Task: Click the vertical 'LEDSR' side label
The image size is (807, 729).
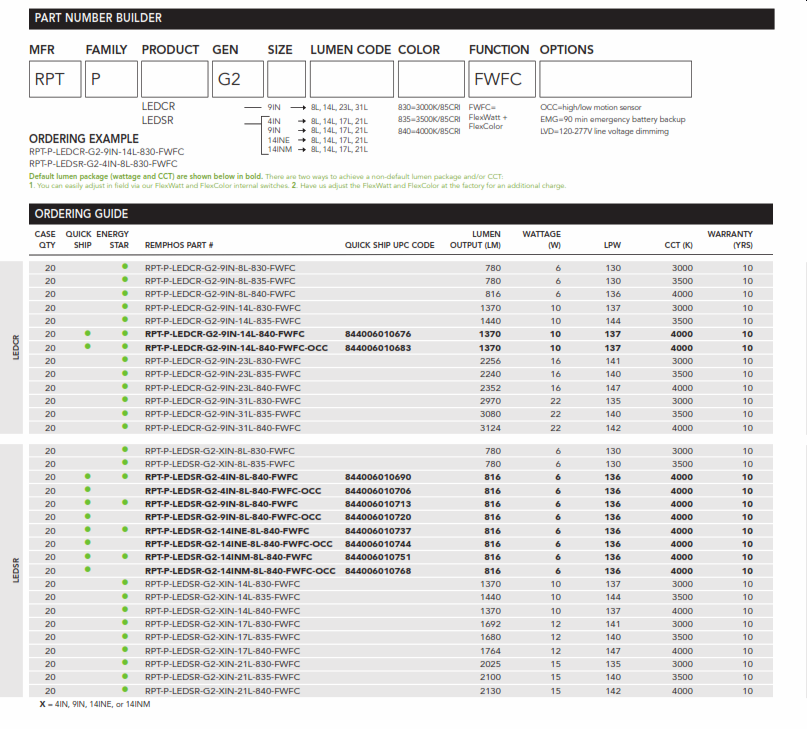Action: 15,570
